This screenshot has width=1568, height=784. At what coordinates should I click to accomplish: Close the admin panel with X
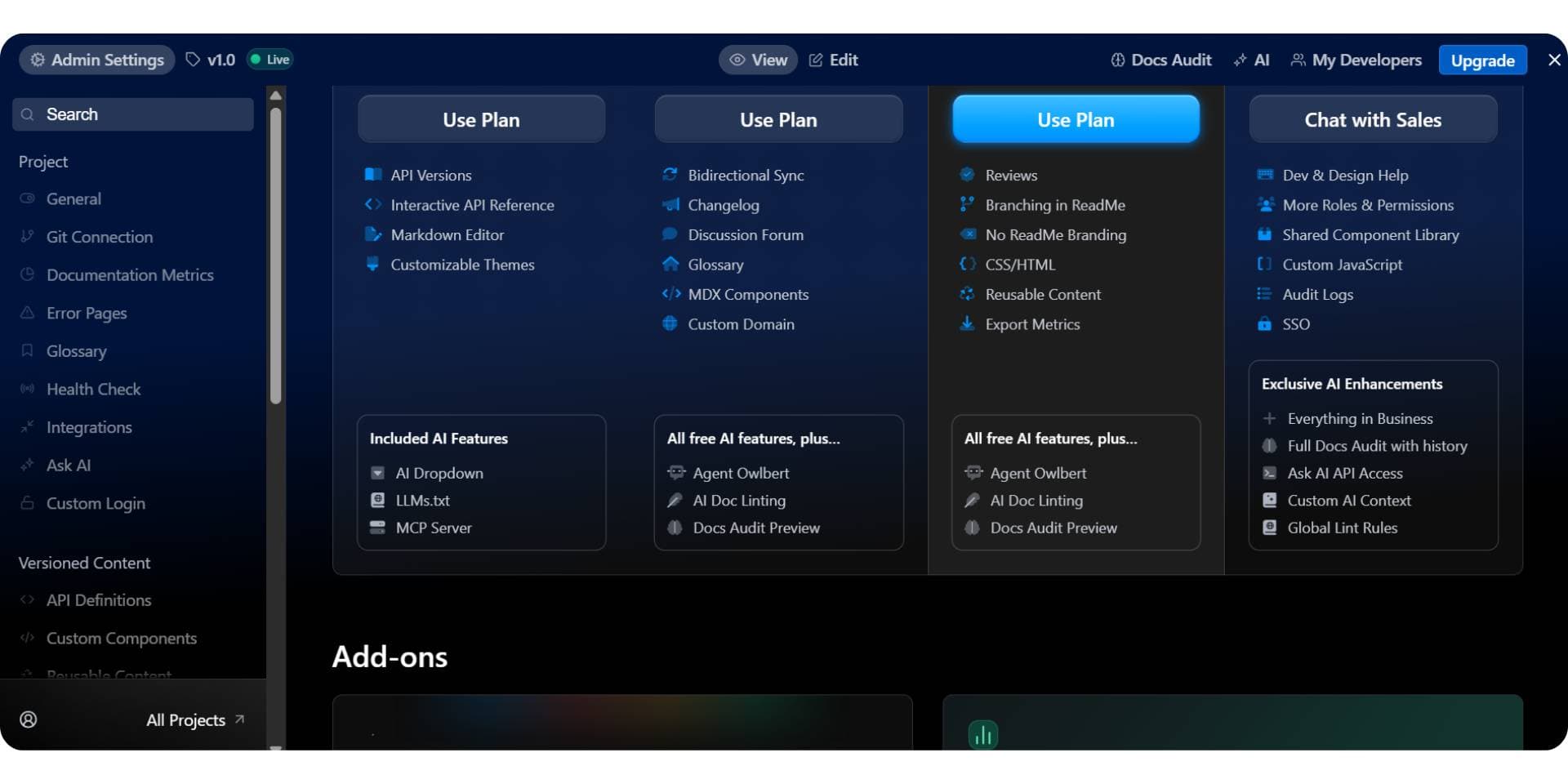tap(1554, 60)
